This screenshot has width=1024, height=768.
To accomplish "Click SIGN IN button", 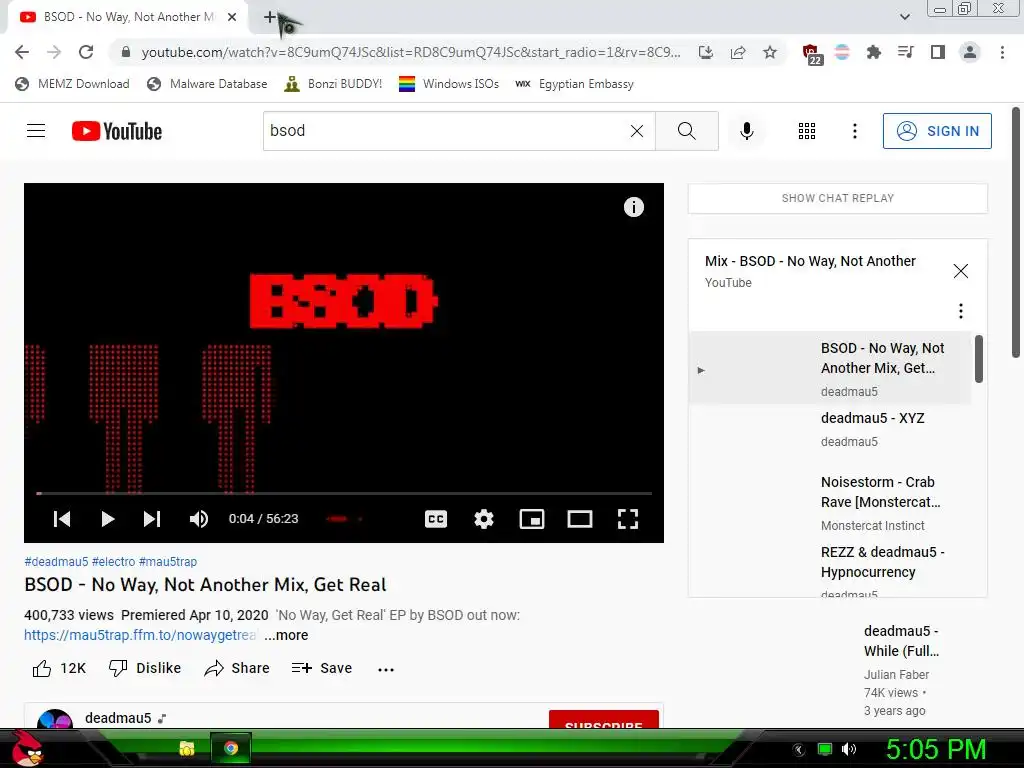I will (937, 131).
